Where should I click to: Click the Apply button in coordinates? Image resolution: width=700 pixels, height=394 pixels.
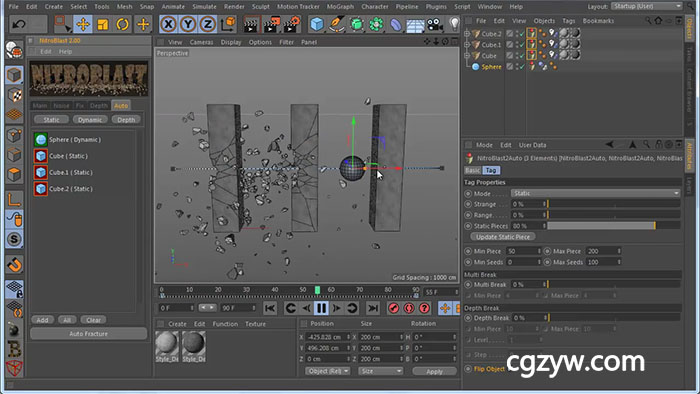434,371
